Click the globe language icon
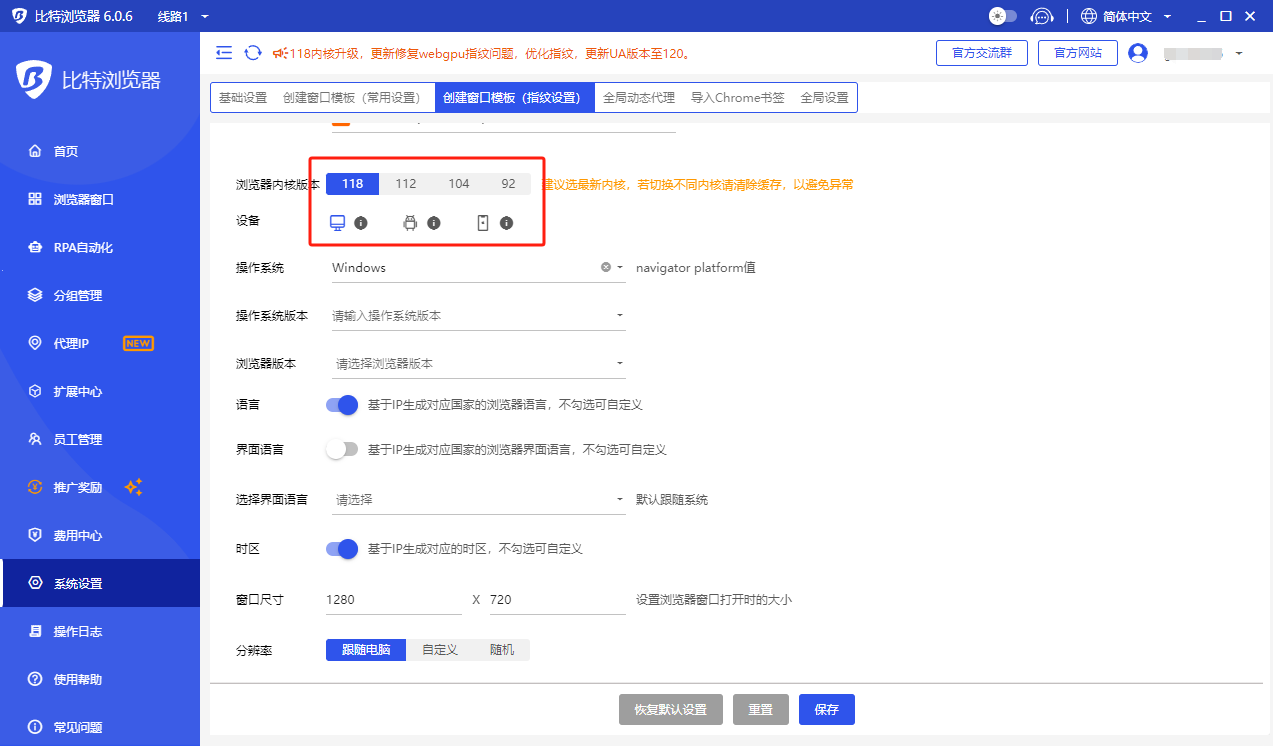This screenshot has width=1273, height=746. 1089,16
